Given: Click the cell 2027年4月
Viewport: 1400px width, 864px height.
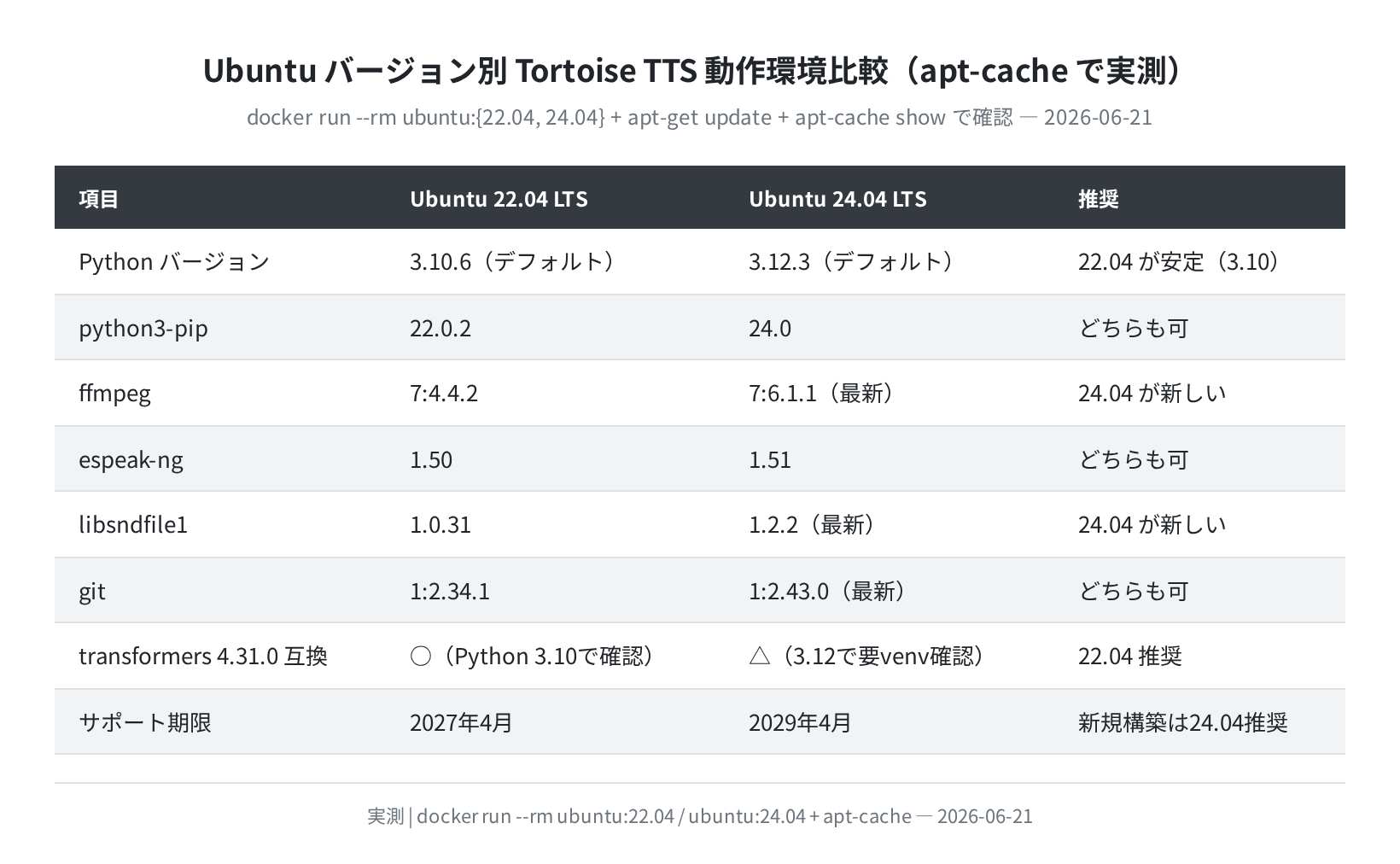Looking at the screenshot, I should 461,722.
